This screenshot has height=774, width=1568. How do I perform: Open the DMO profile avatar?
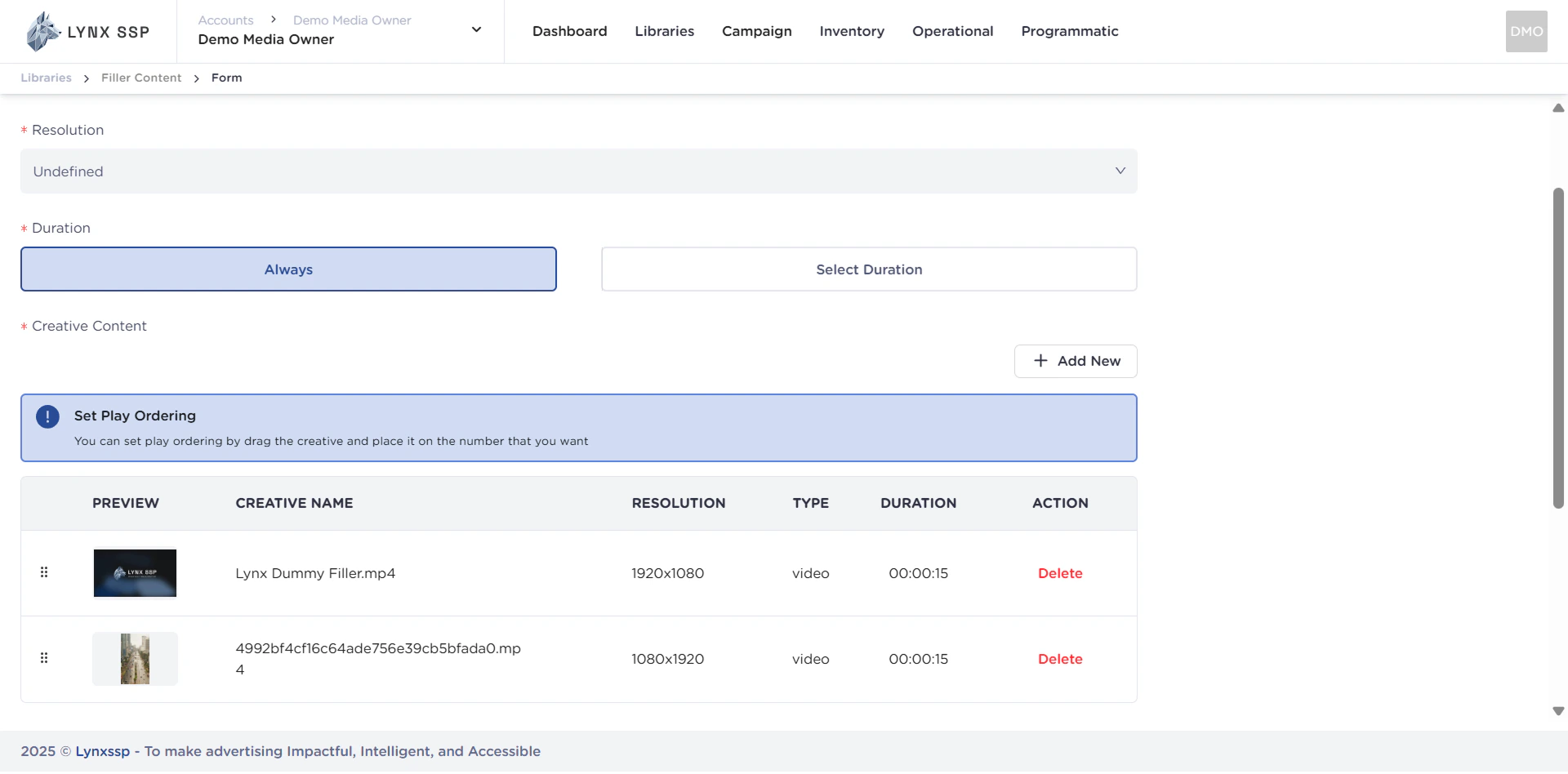(1526, 31)
